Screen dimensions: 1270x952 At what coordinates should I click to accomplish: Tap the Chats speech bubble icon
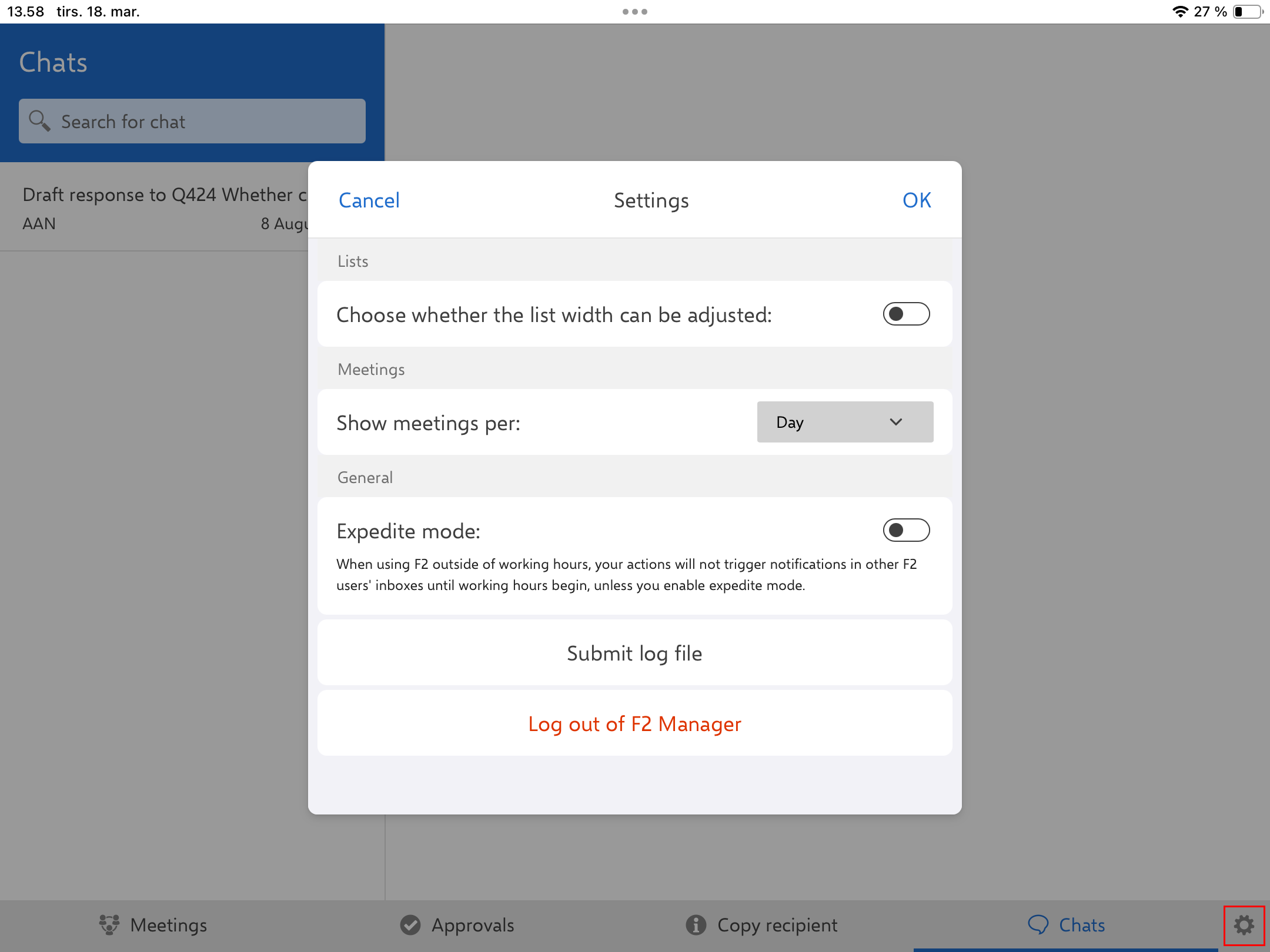(x=1038, y=925)
